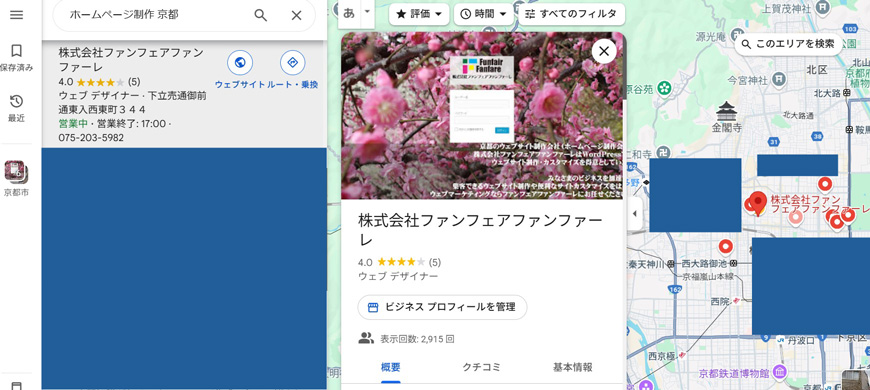The width and height of the screenshot is (870, 390).
Task: Click the 今宮神社 marker icon on map
Action: click(x=780, y=79)
